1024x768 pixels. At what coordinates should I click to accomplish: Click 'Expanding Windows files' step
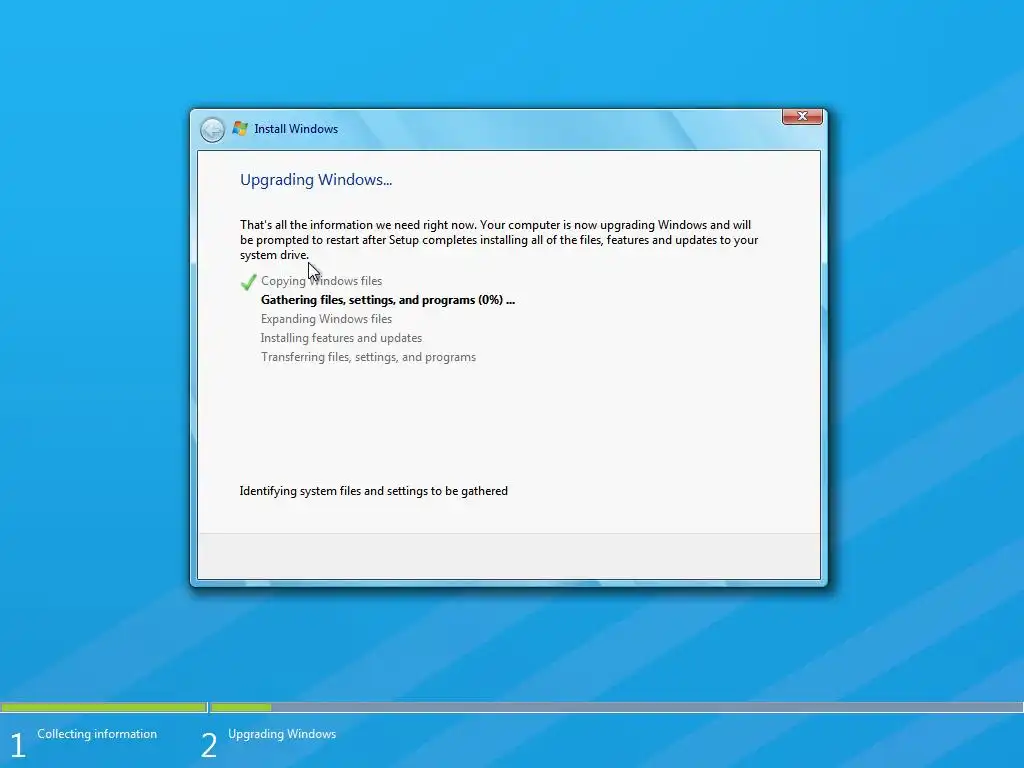click(327, 319)
